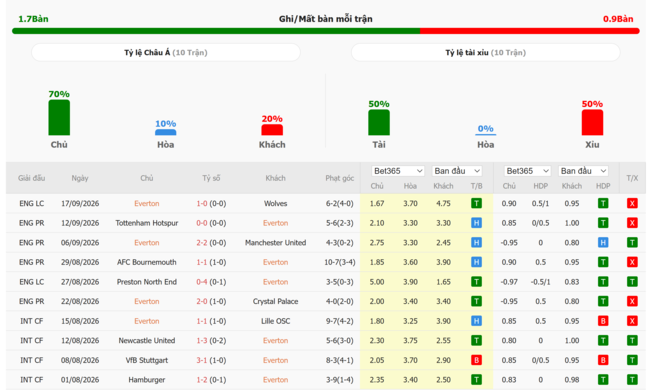Click green T/X badge in VfB Stuttgart row
Image resolution: width=650 pixels, height=390 pixels.
[632, 360]
